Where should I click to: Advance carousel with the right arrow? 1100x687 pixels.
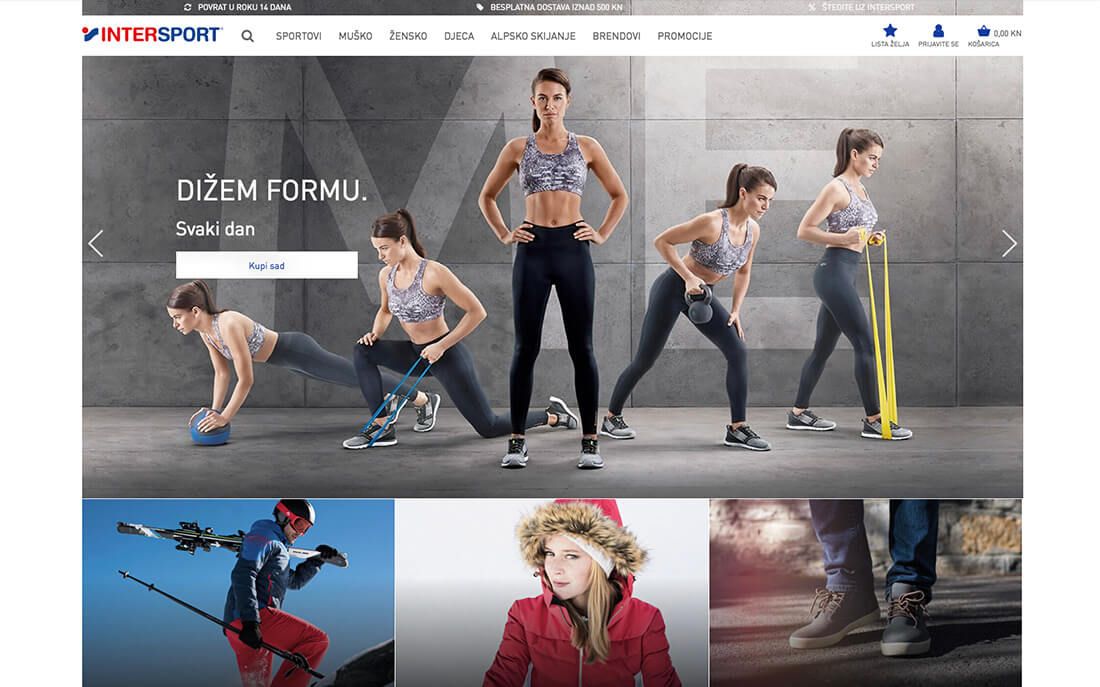[x=1009, y=243]
